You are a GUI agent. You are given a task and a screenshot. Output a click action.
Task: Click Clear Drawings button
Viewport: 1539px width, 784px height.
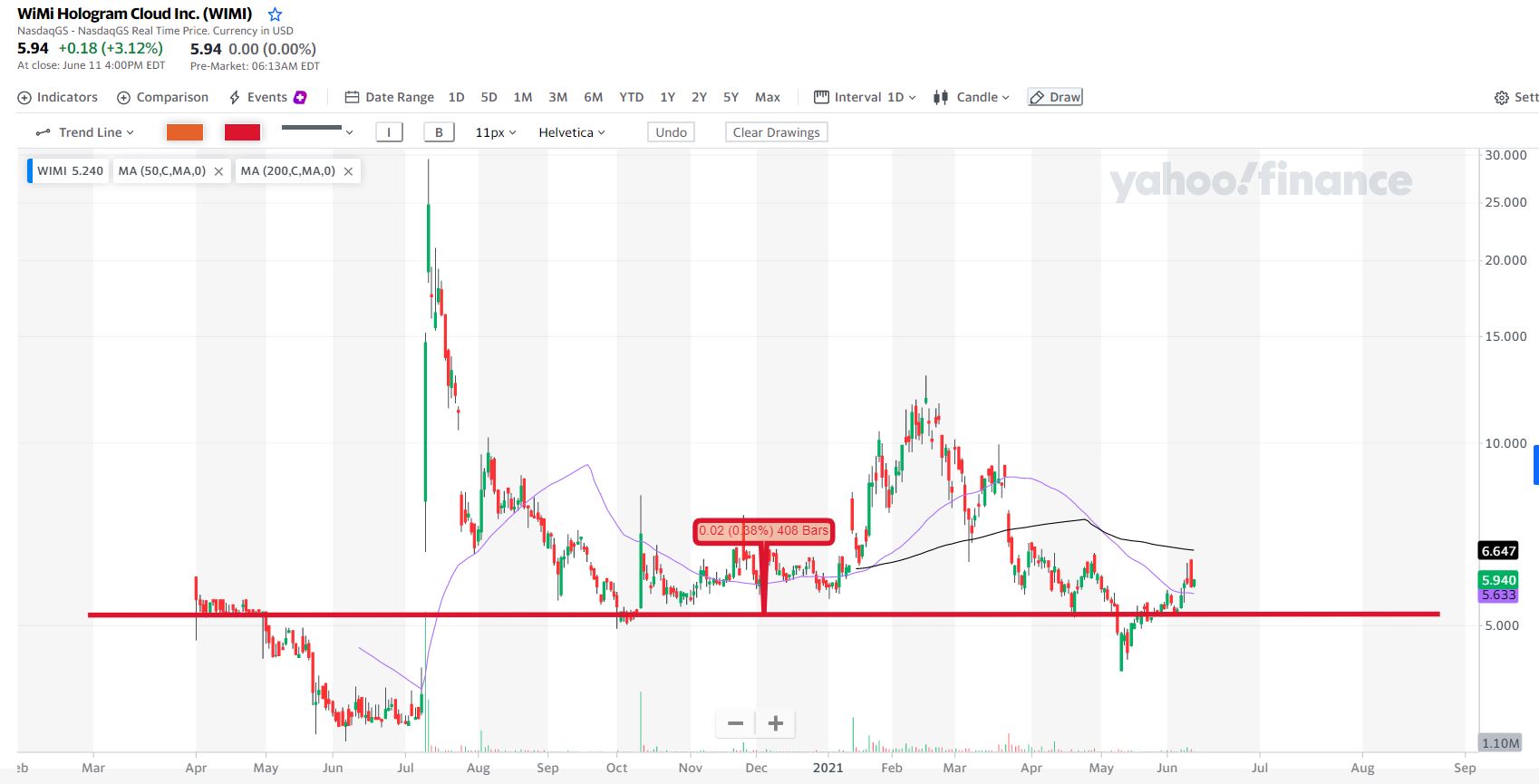777,132
